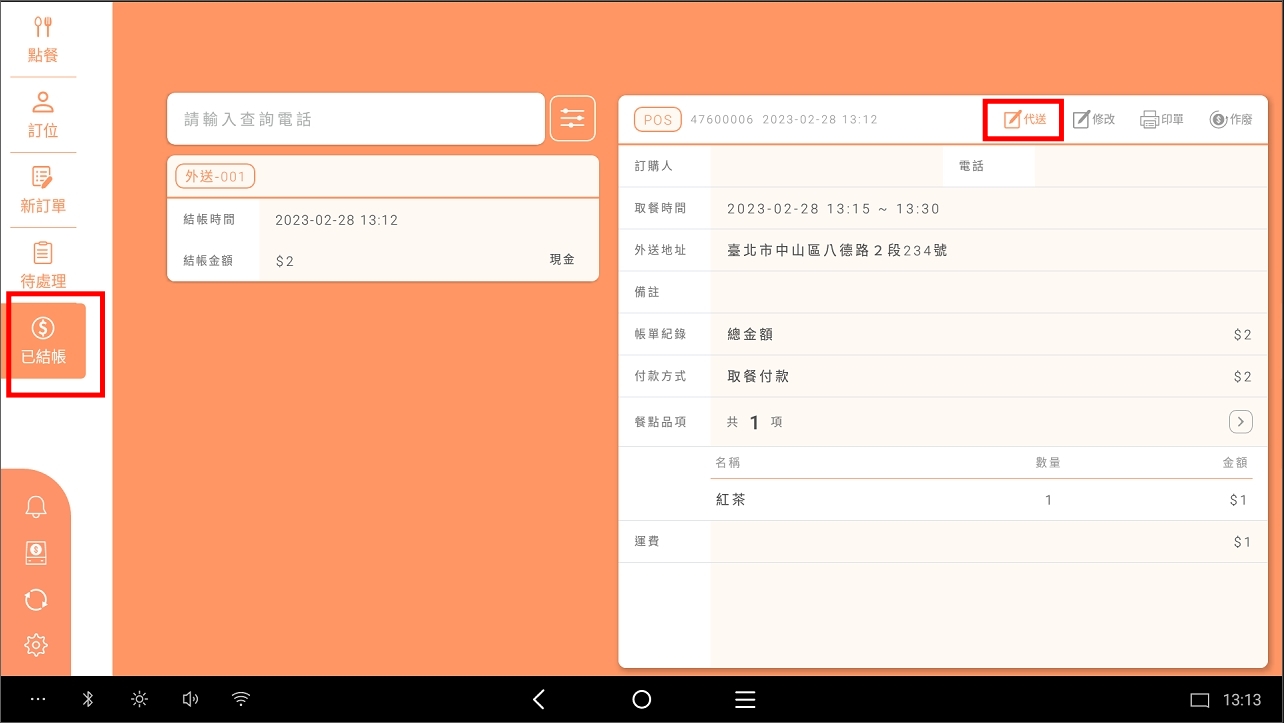This screenshot has height=723, width=1284.
Task: Open the system brightness control
Action: (139, 700)
